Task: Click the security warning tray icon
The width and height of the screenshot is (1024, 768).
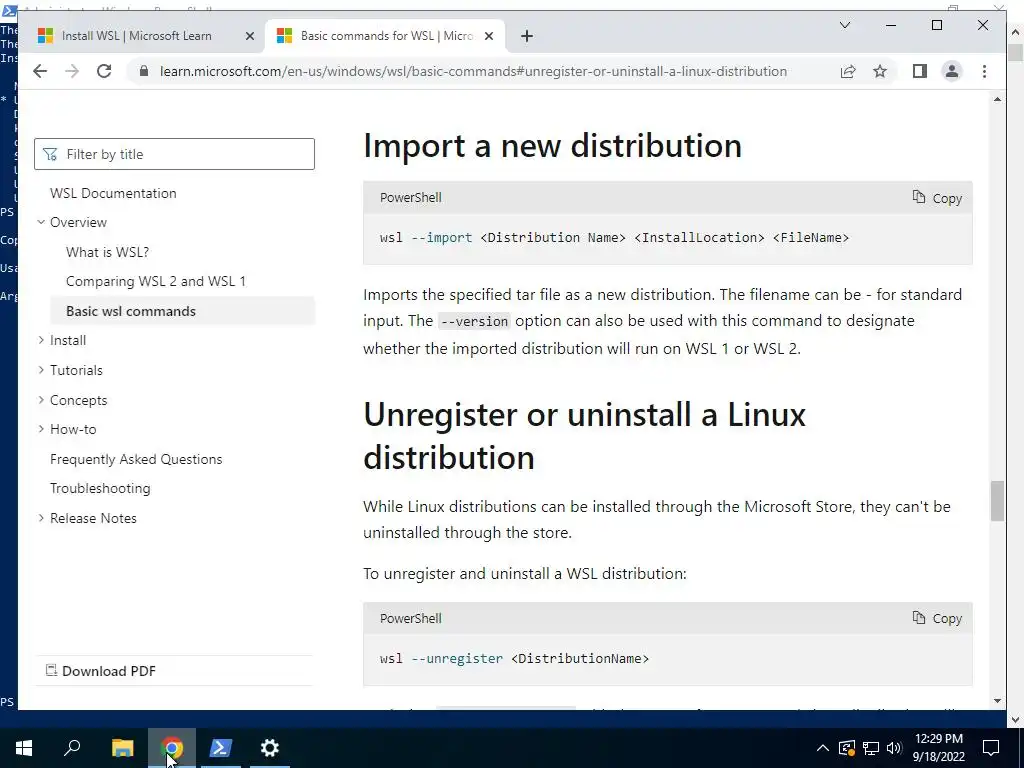Action: pos(846,748)
